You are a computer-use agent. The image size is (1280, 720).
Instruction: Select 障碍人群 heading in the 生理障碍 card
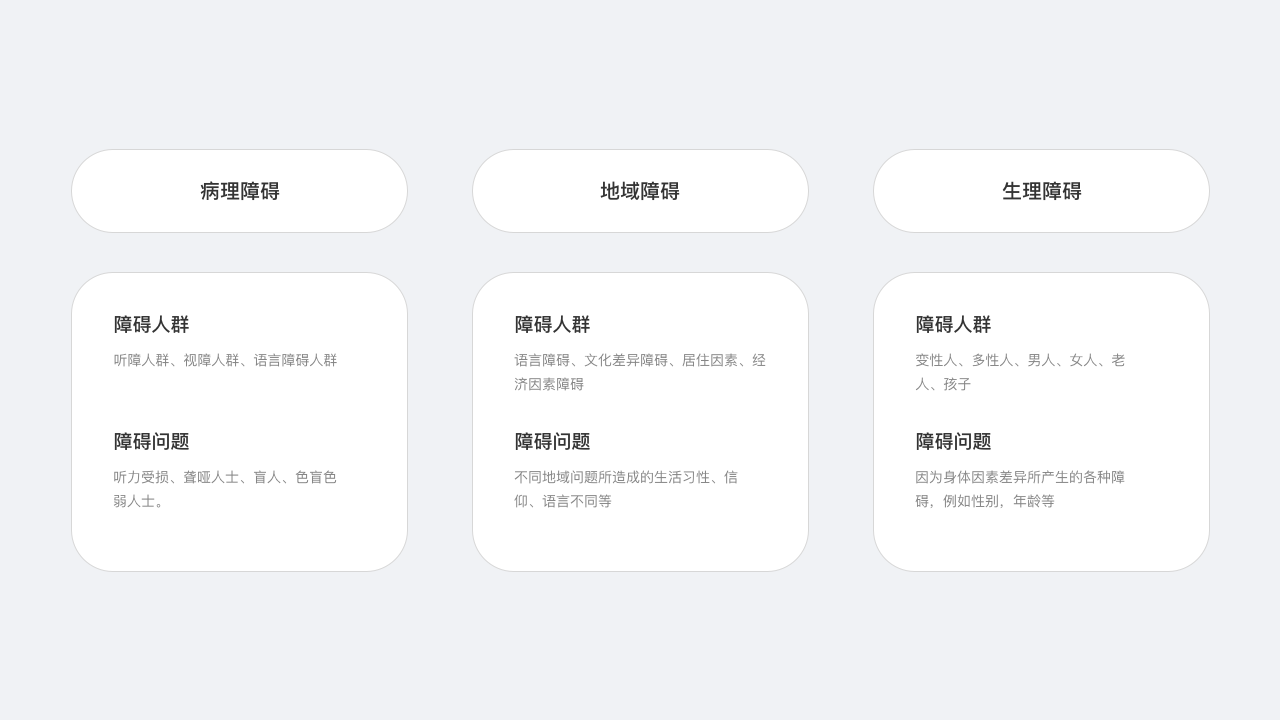point(953,325)
